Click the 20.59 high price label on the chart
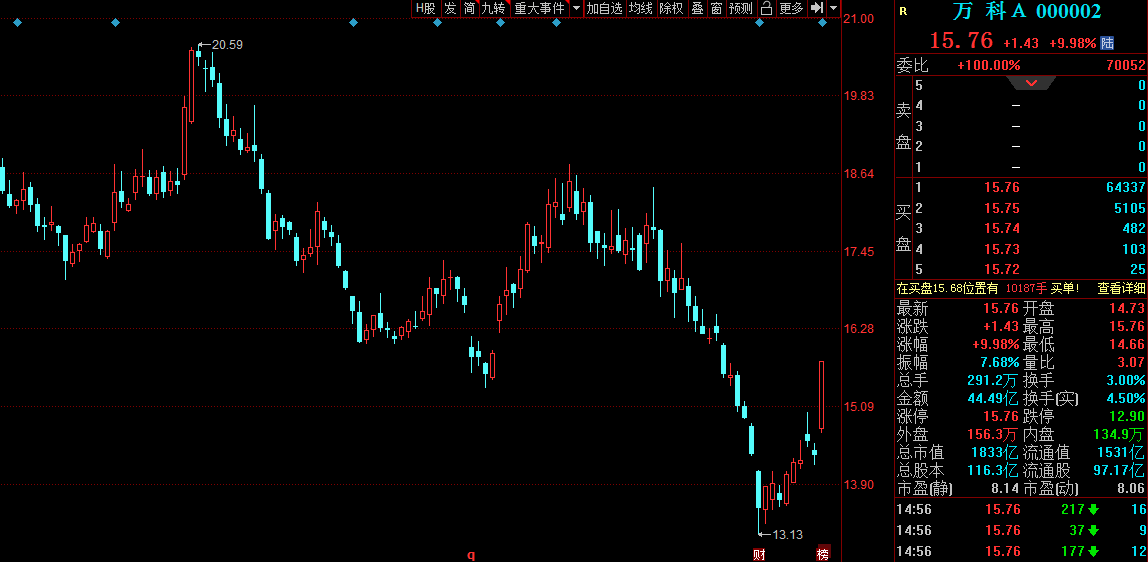The image size is (1148, 562). coord(227,45)
